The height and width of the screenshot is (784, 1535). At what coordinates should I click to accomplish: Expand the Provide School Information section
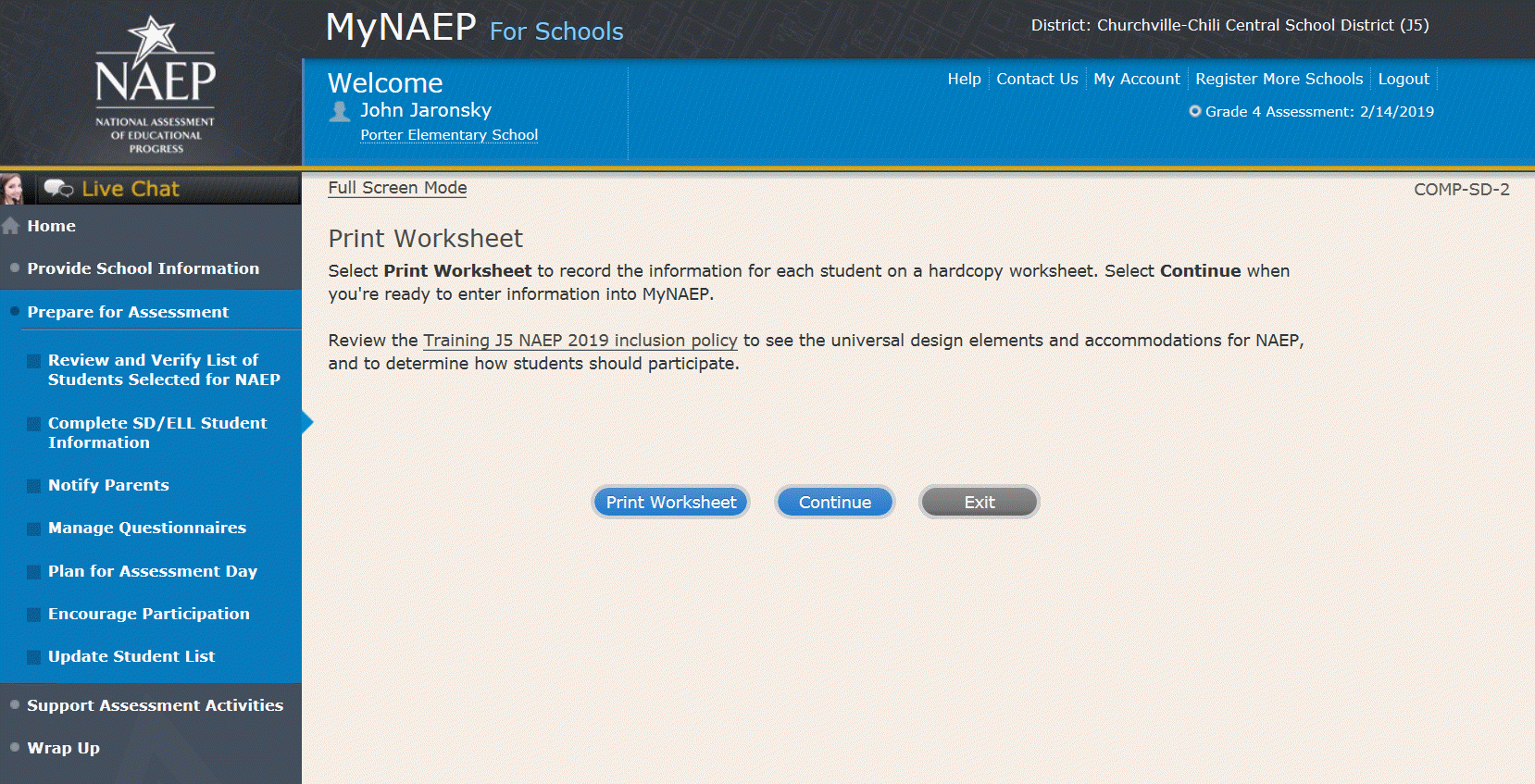143,268
